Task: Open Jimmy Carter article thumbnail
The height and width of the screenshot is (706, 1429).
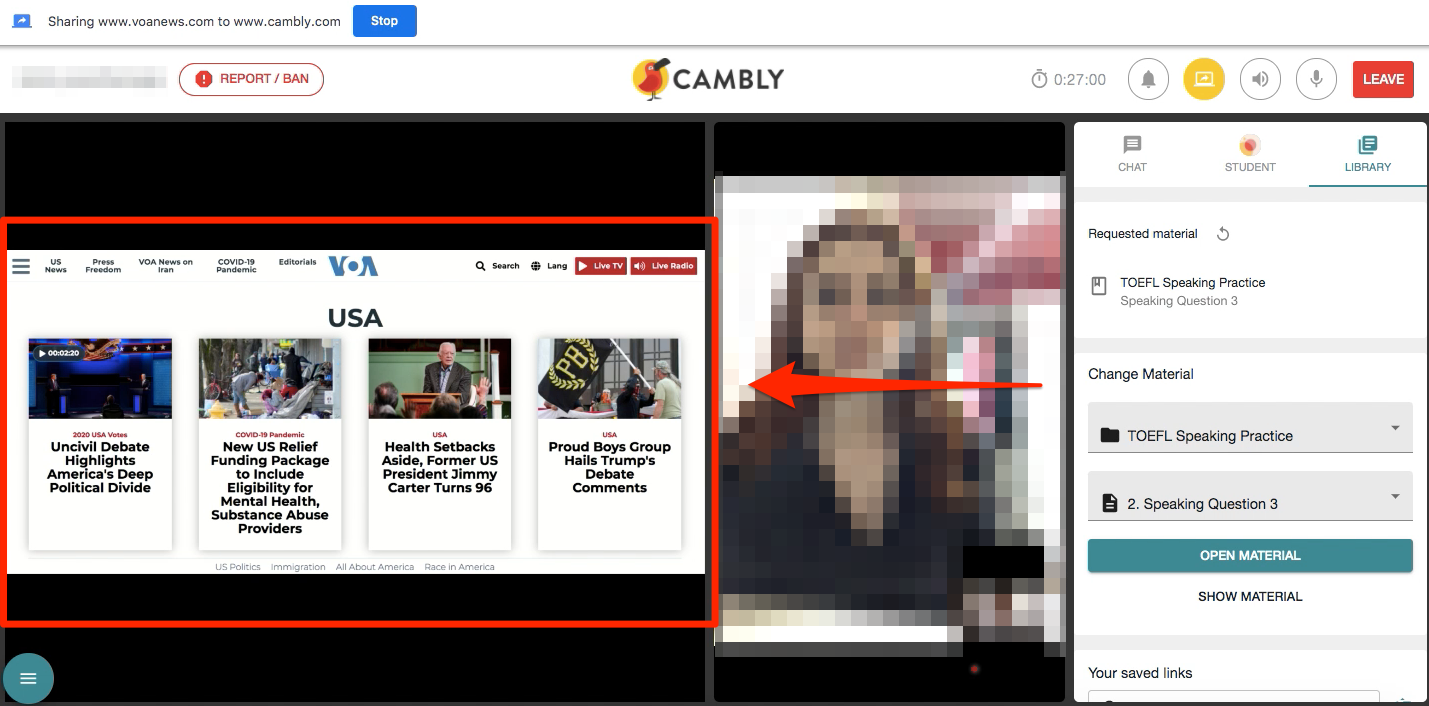Action: 440,378
